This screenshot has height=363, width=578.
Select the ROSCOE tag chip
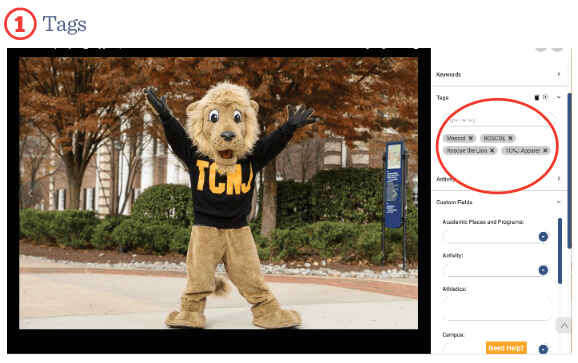tap(498, 138)
